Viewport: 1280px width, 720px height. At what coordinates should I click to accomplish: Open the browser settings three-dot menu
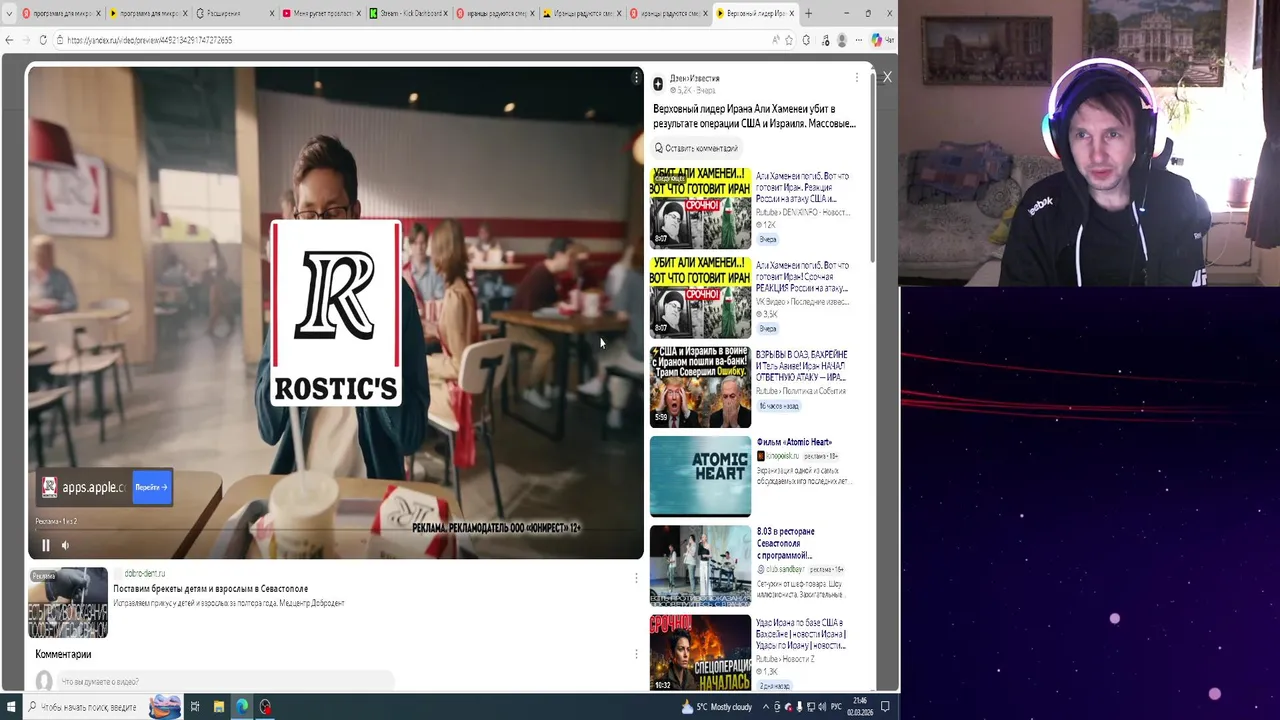click(859, 40)
